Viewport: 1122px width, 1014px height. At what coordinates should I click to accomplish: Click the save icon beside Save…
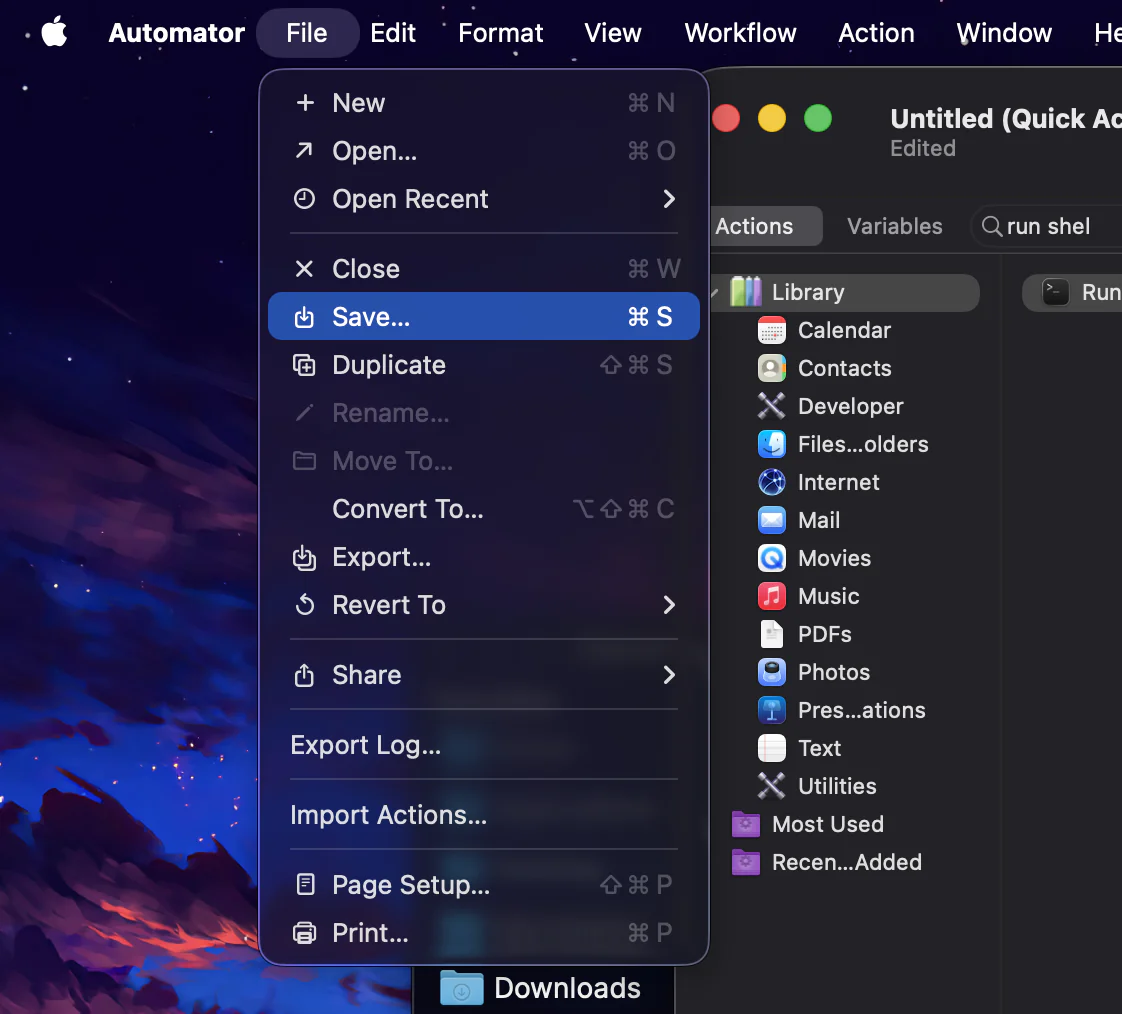point(304,316)
